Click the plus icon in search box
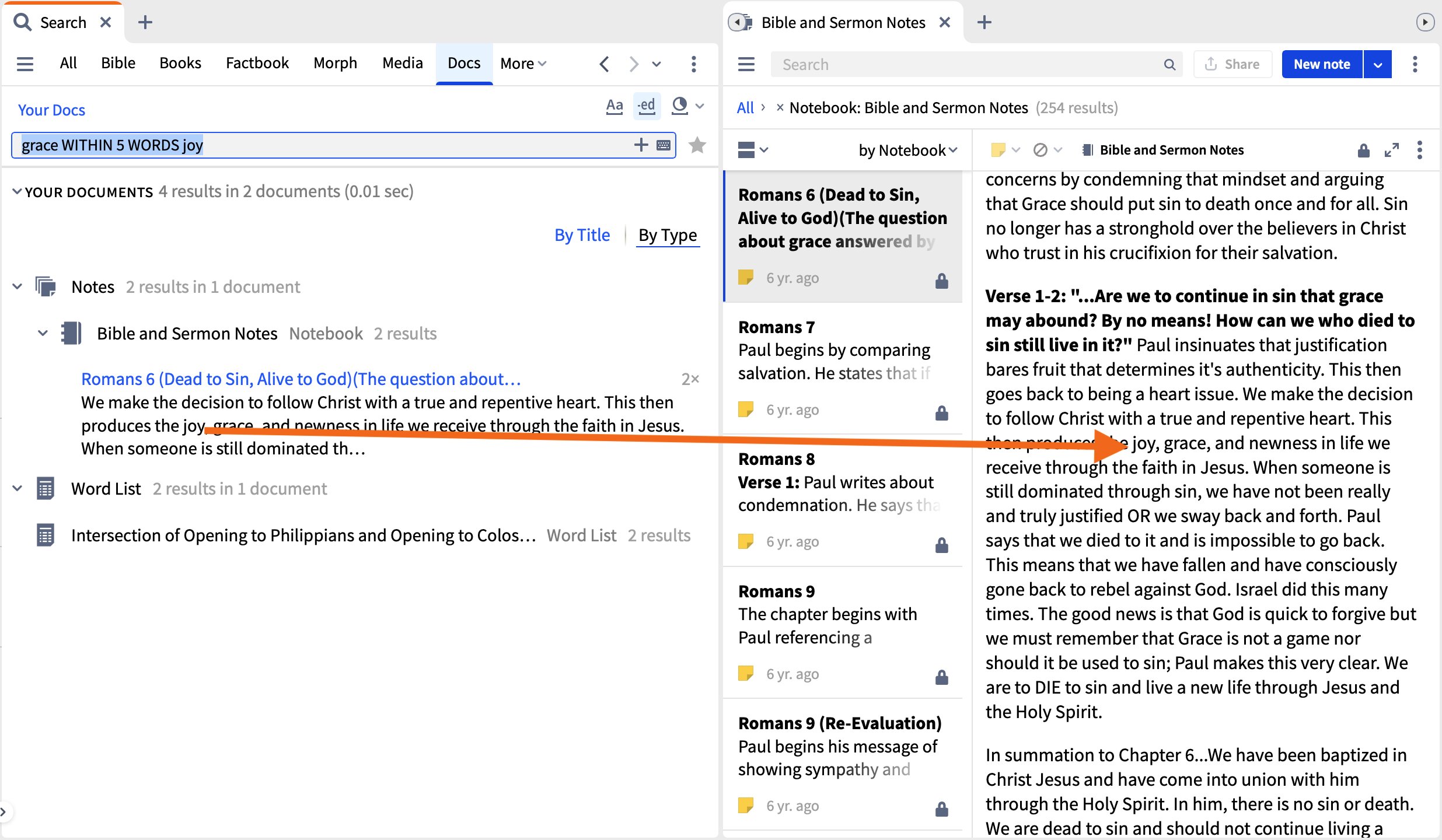Image resolution: width=1442 pixels, height=840 pixels. pyautogui.click(x=641, y=145)
